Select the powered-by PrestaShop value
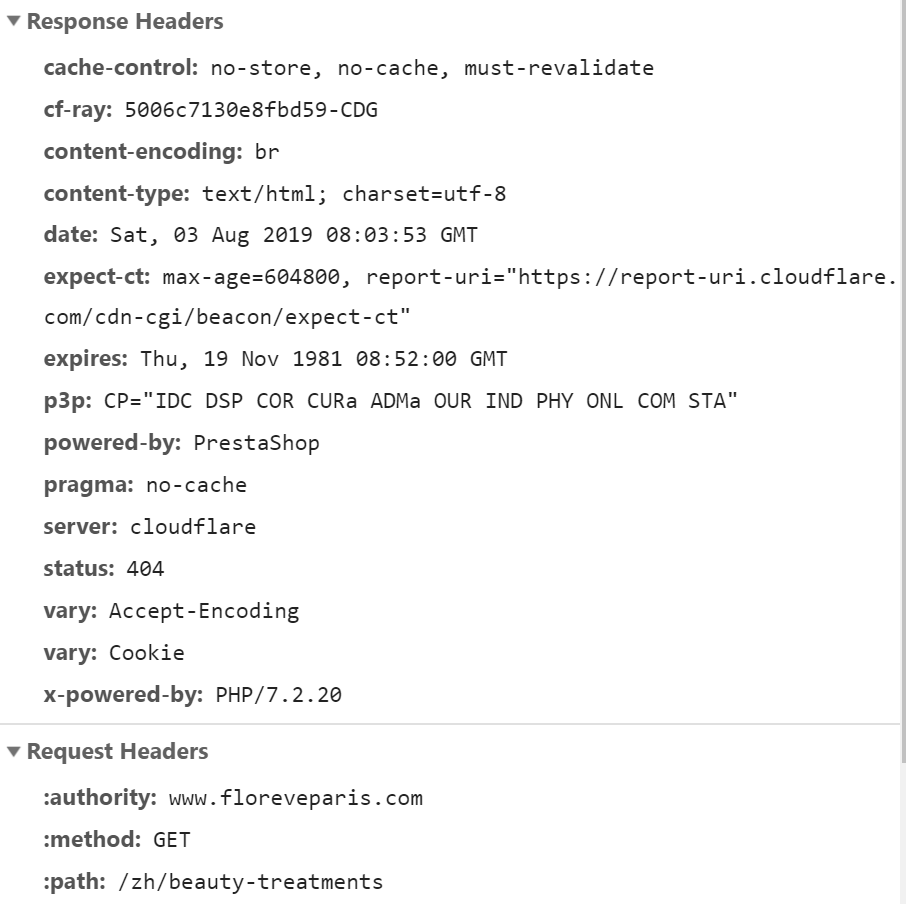Viewport: 906px width, 904px height. click(x=256, y=443)
